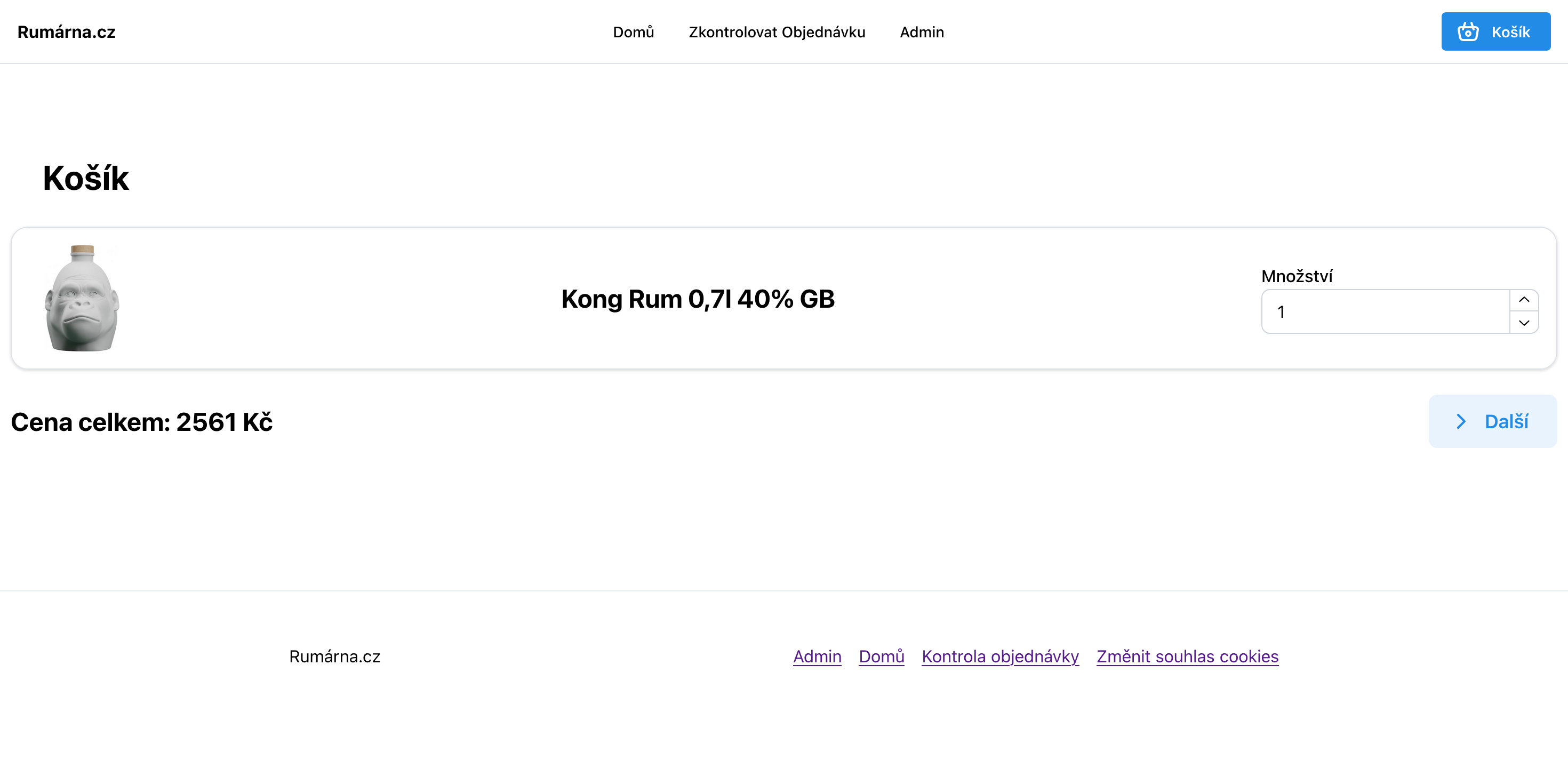
Task: Focus the Množství quantity input field
Action: (x=1386, y=312)
